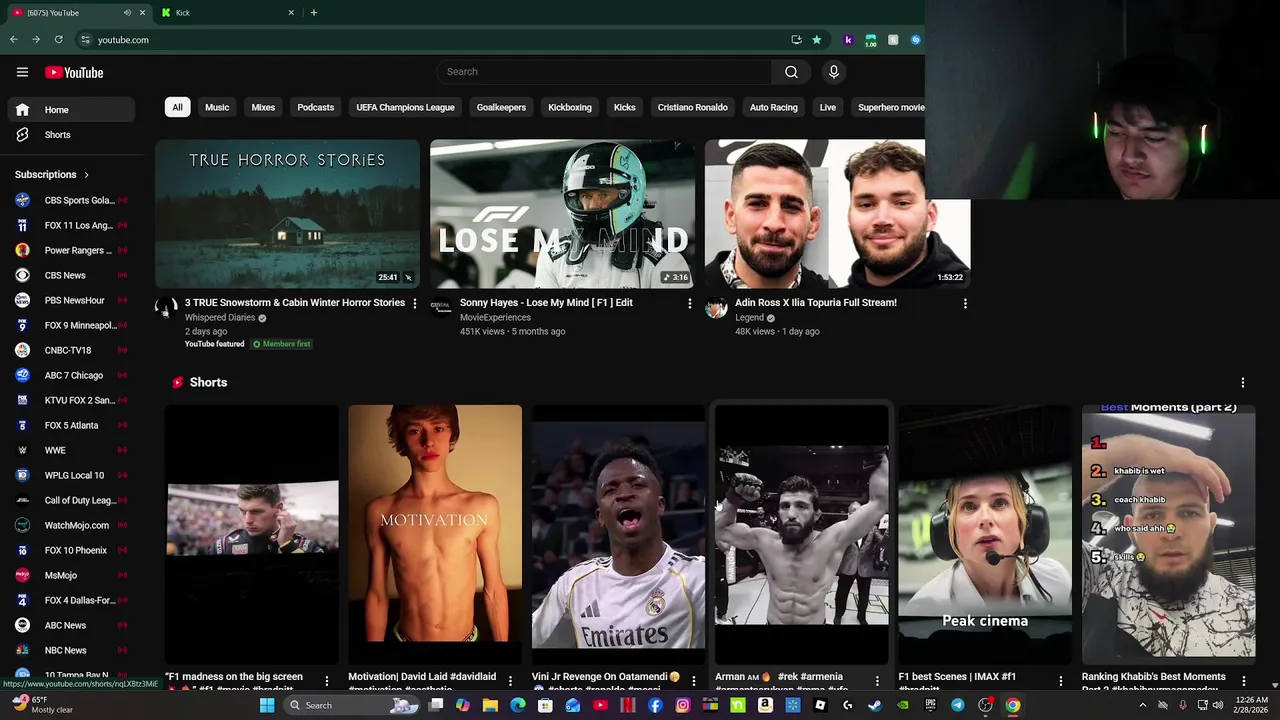The height and width of the screenshot is (720, 1280).
Task: Select the Live filter chip
Action: tap(828, 107)
